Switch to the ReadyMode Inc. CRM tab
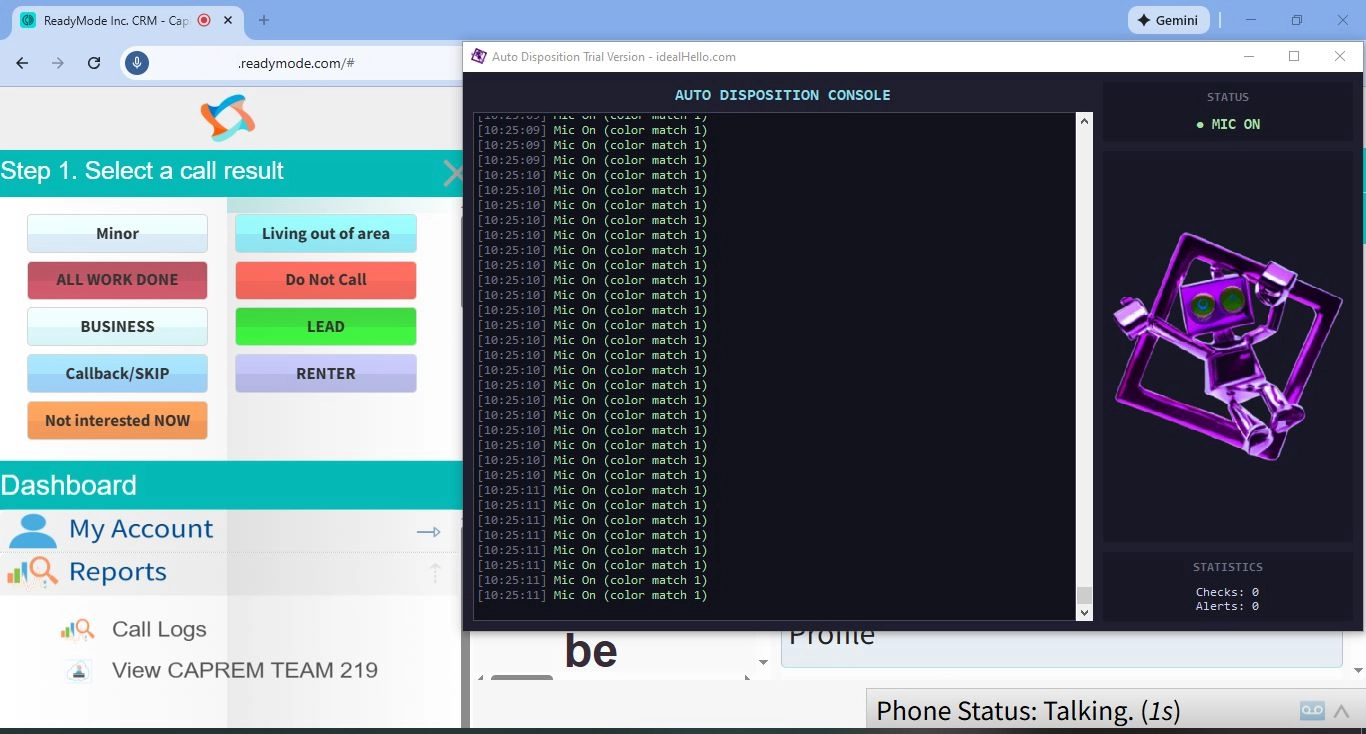The width and height of the screenshot is (1366, 734). [x=110, y=20]
